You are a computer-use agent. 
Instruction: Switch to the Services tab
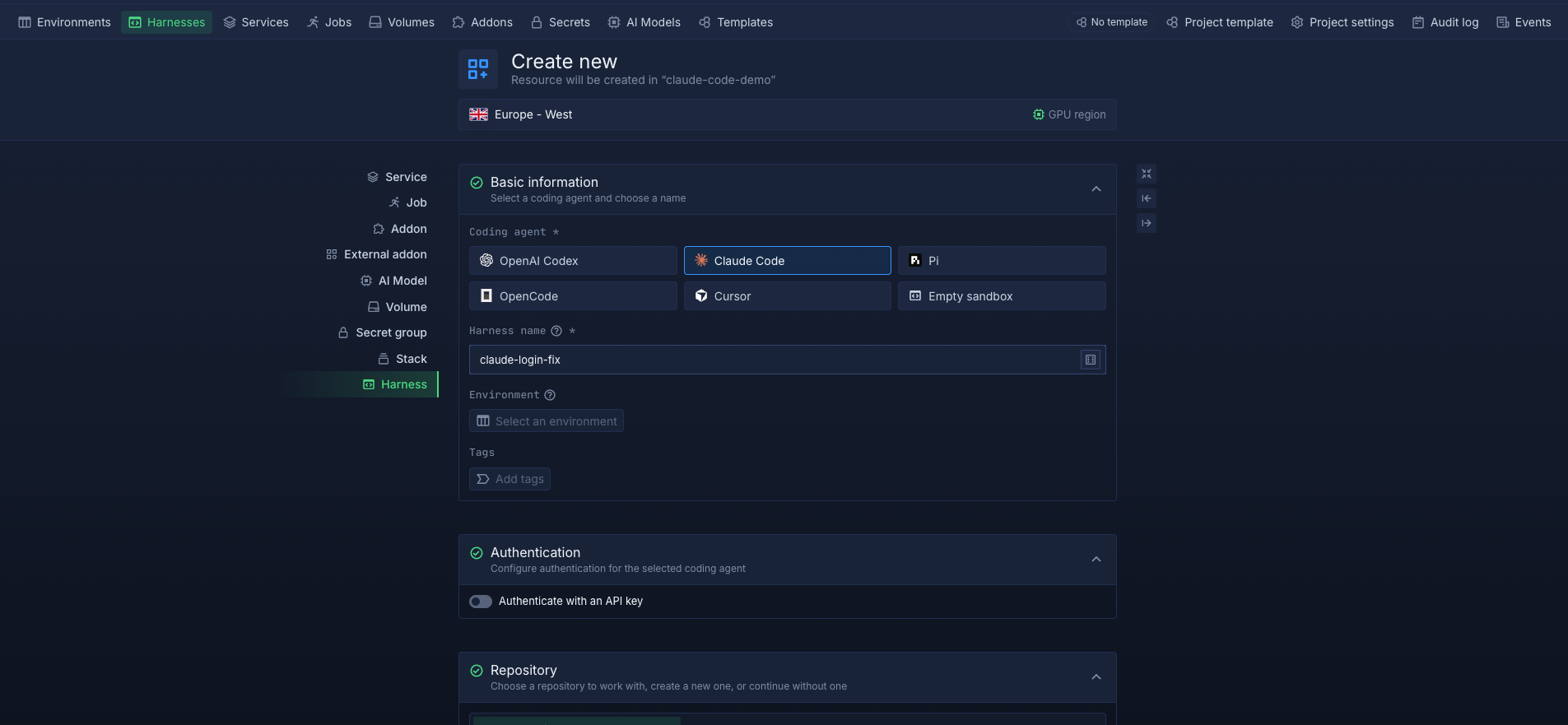256,22
